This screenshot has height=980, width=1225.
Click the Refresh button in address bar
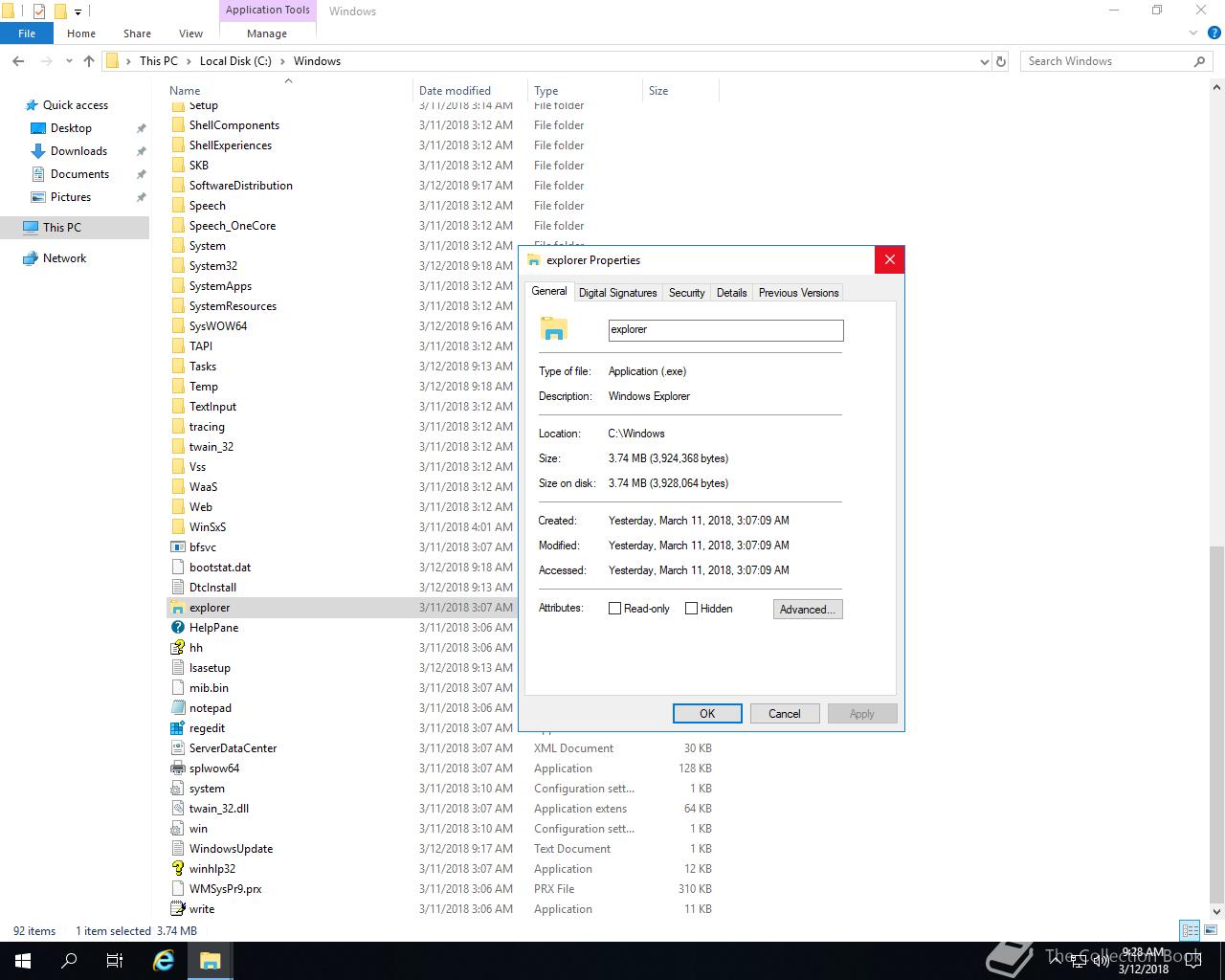tap(1001, 61)
